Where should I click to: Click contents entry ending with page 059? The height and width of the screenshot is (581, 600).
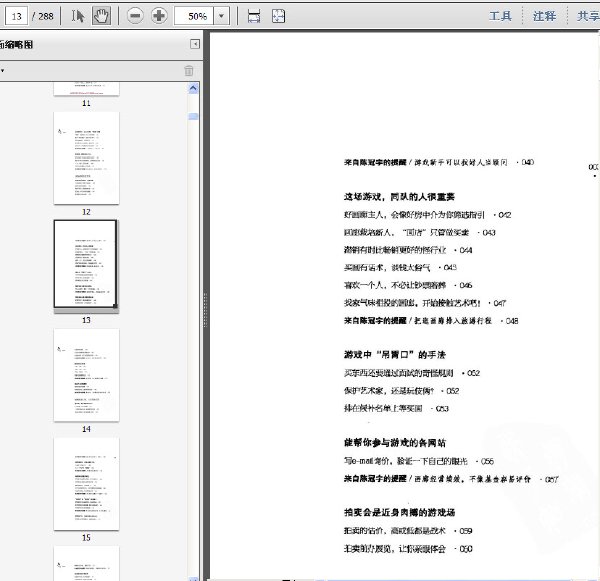(x=408, y=531)
